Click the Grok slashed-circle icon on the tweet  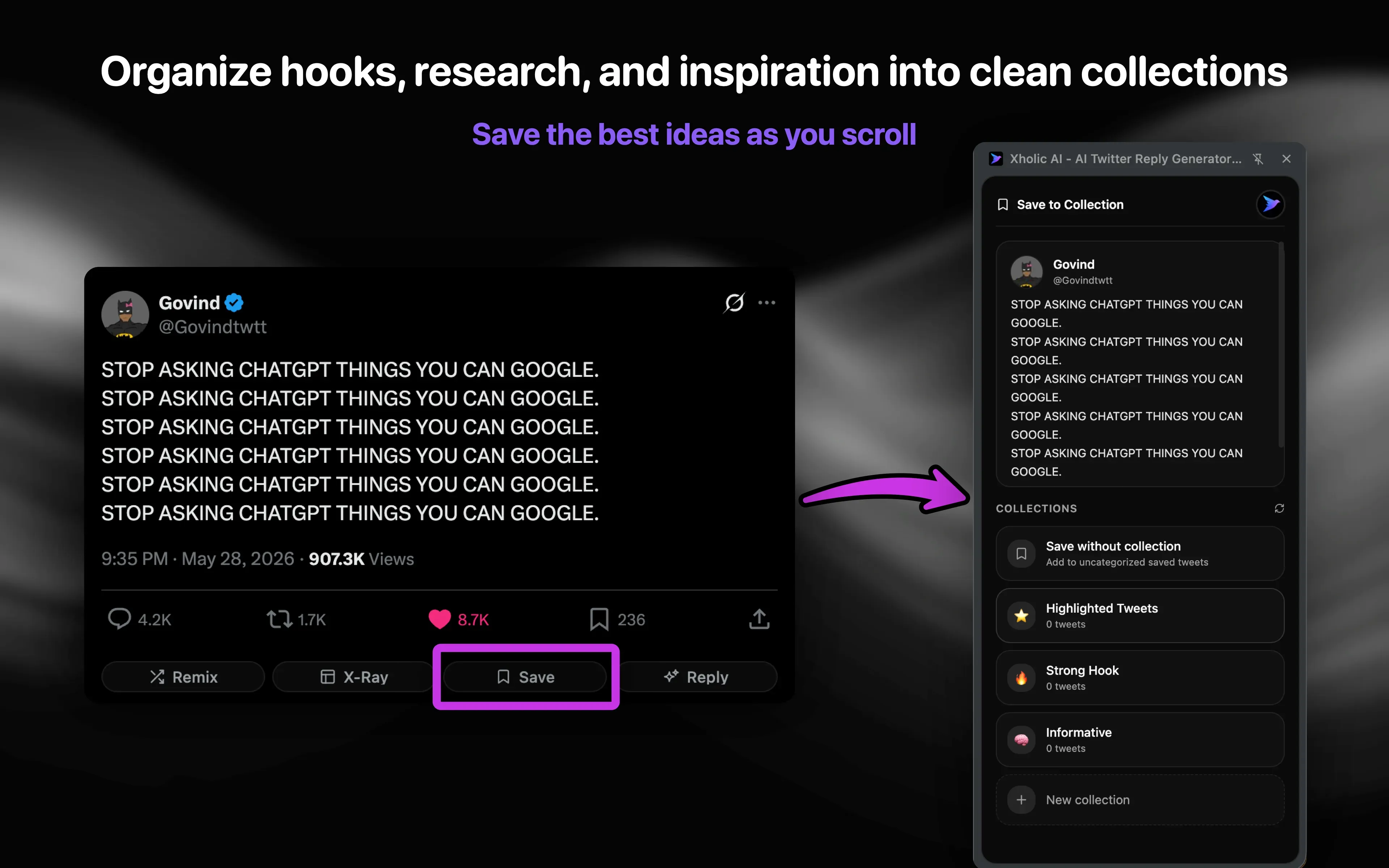[x=734, y=303]
